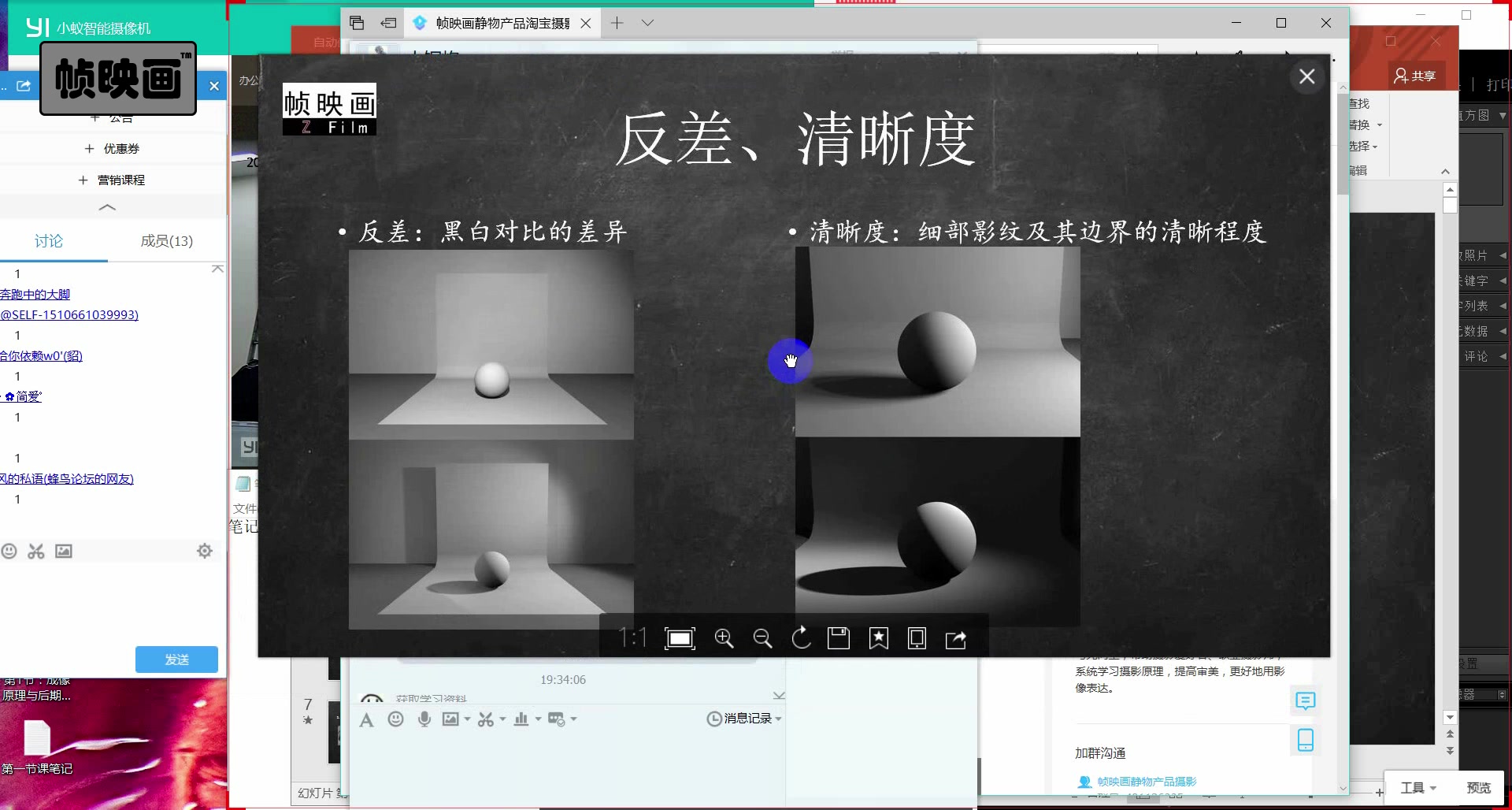Click the 工具 tools dropdown
The width and height of the screenshot is (1512, 810).
tap(1418, 788)
